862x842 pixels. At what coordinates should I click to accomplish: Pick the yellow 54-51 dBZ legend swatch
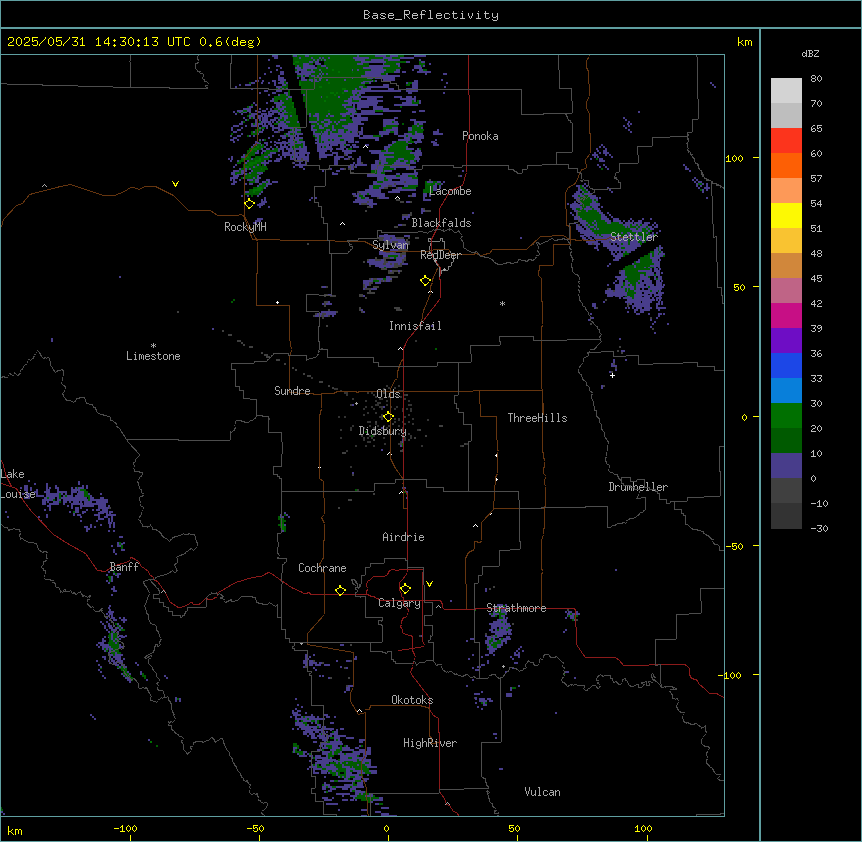(x=786, y=215)
